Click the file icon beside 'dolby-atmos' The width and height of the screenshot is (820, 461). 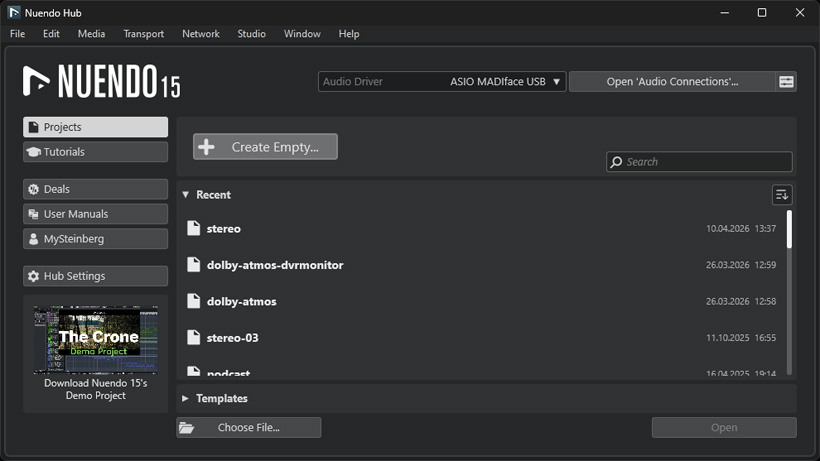point(193,301)
